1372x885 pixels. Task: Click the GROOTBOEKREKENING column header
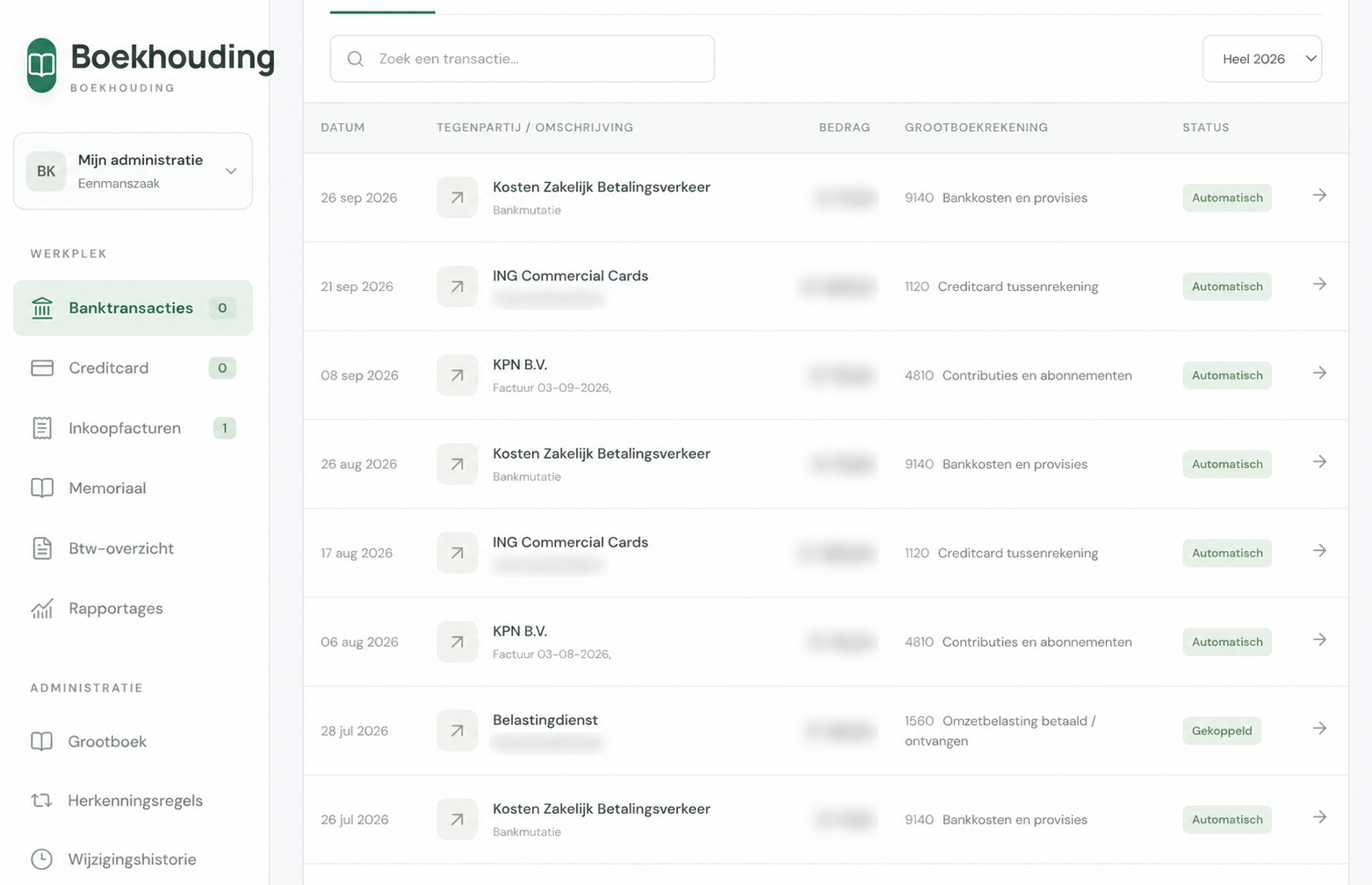pyautogui.click(x=977, y=127)
